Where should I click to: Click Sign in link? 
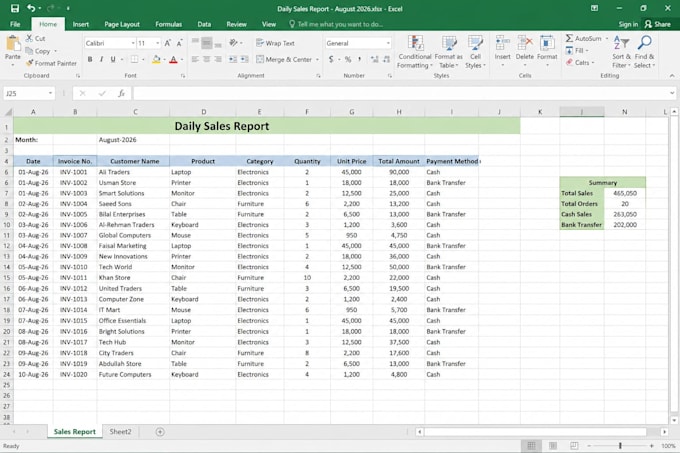click(628, 24)
